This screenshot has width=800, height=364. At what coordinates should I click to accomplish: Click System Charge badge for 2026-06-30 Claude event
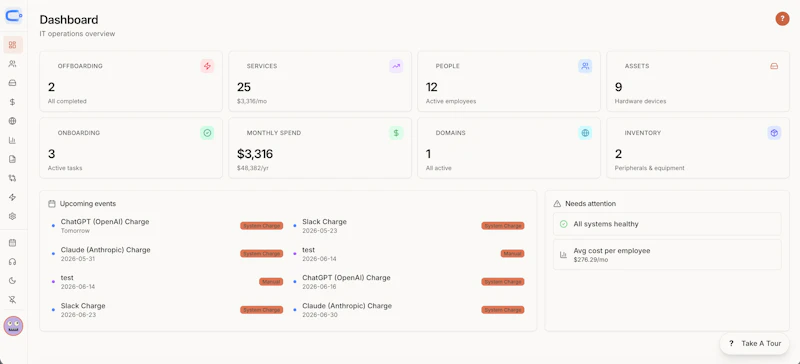(503, 310)
